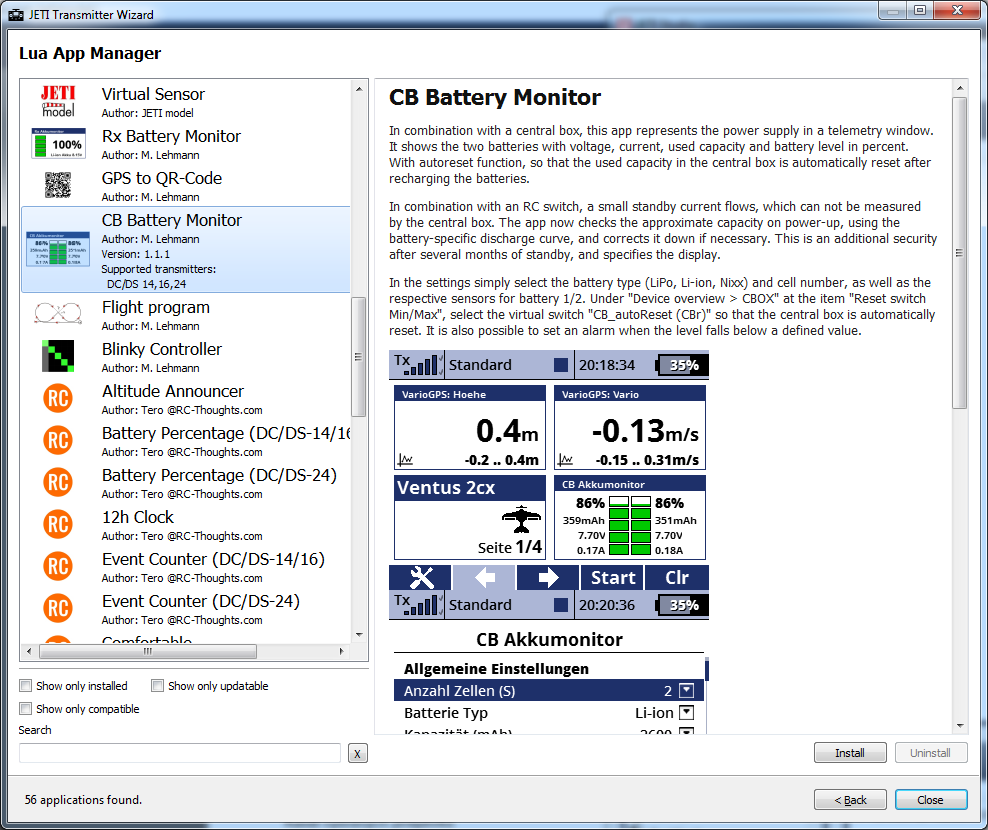This screenshot has height=830, width=988.
Task: Click the 56 applications found status text
Action: (83, 800)
